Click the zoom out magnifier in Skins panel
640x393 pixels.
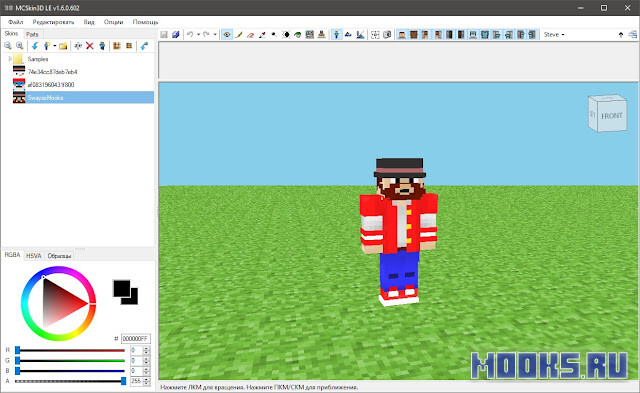(8, 46)
